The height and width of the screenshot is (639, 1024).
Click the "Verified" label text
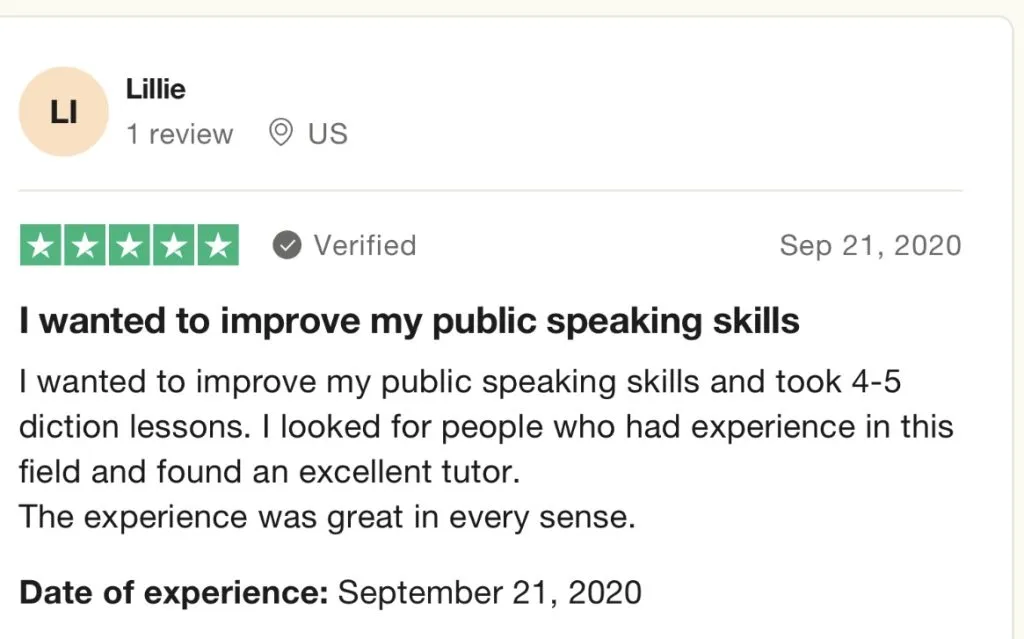click(364, 245)
